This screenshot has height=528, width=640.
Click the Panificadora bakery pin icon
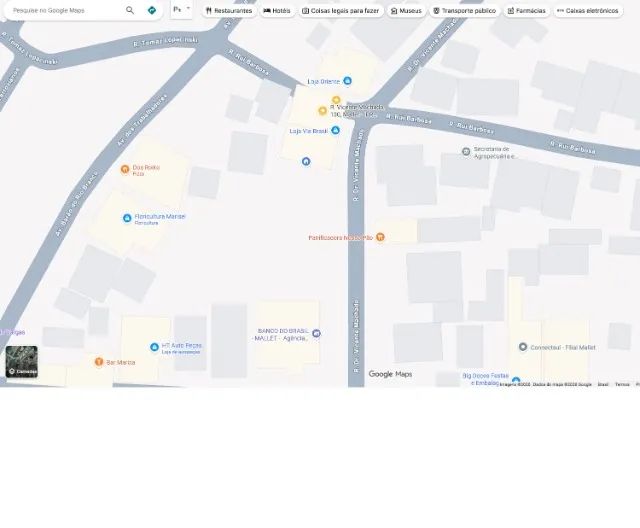coord(380,237)
